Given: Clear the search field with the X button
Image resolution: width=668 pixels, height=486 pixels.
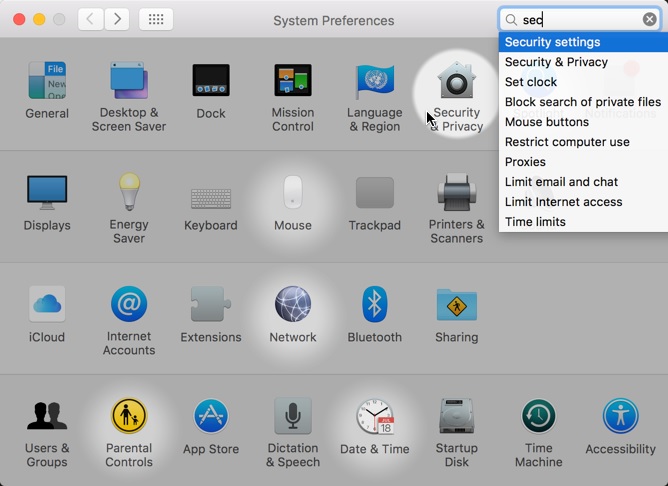Looking at the screenshot, I should click(x=649, y=19).
